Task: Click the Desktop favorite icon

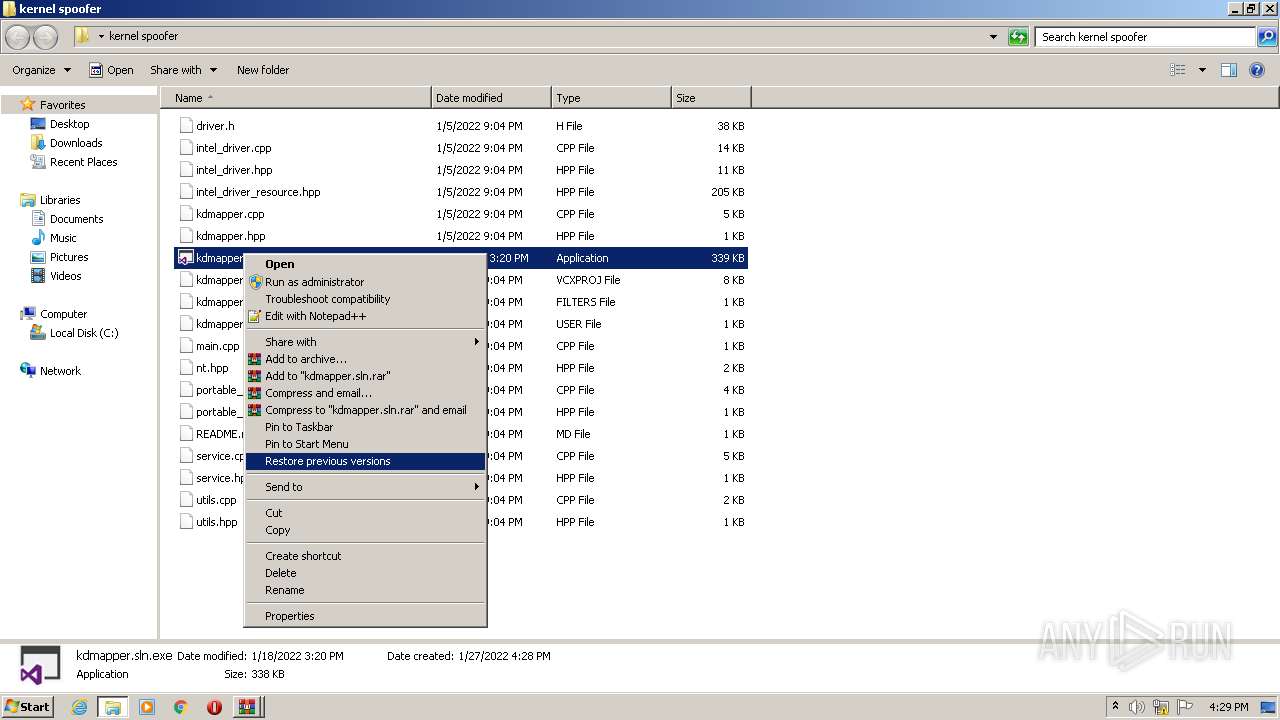Action: pyautogui.click(x=38, y=124)
